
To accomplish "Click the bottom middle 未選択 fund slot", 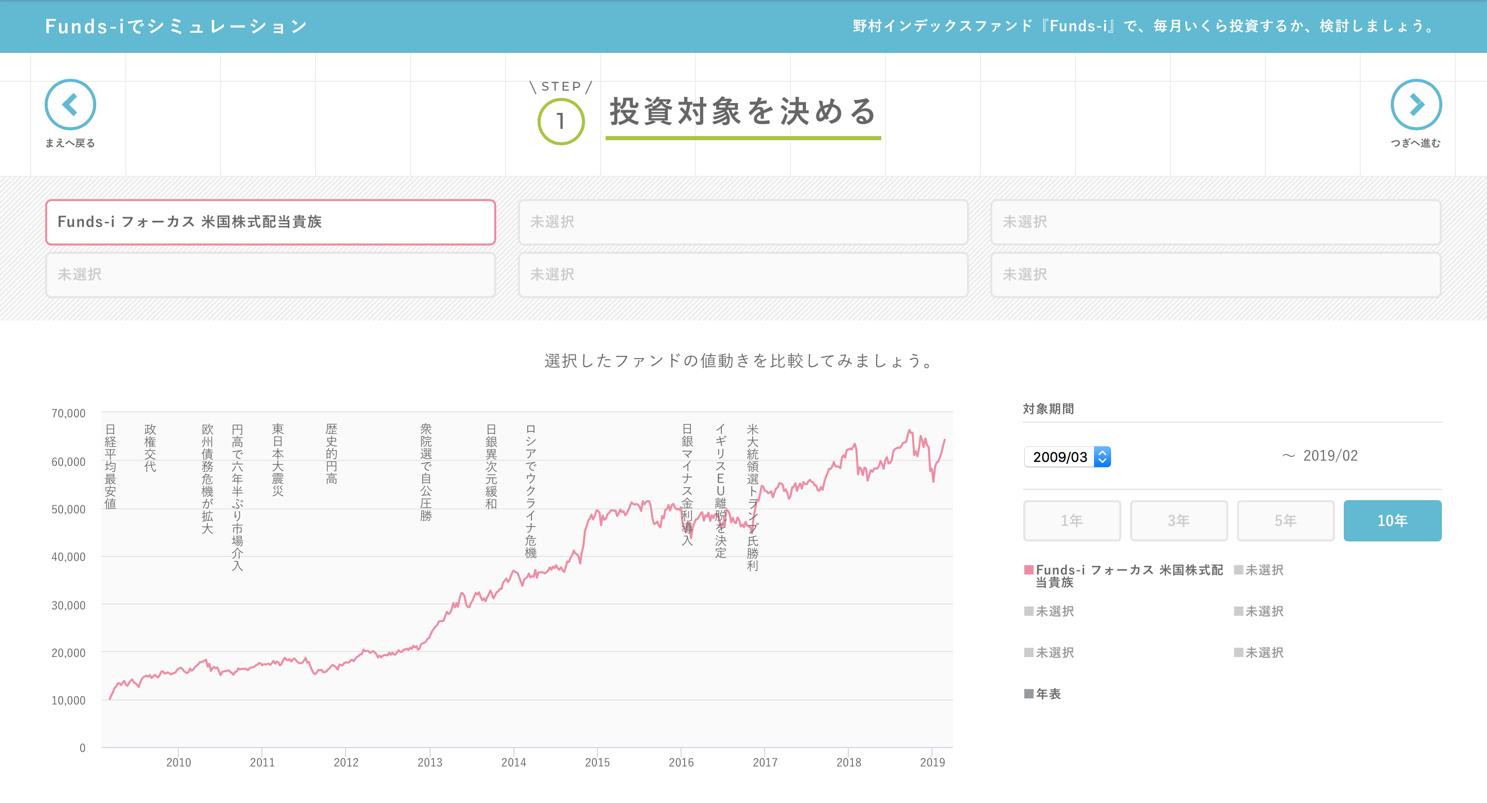I will click(743, 275).
